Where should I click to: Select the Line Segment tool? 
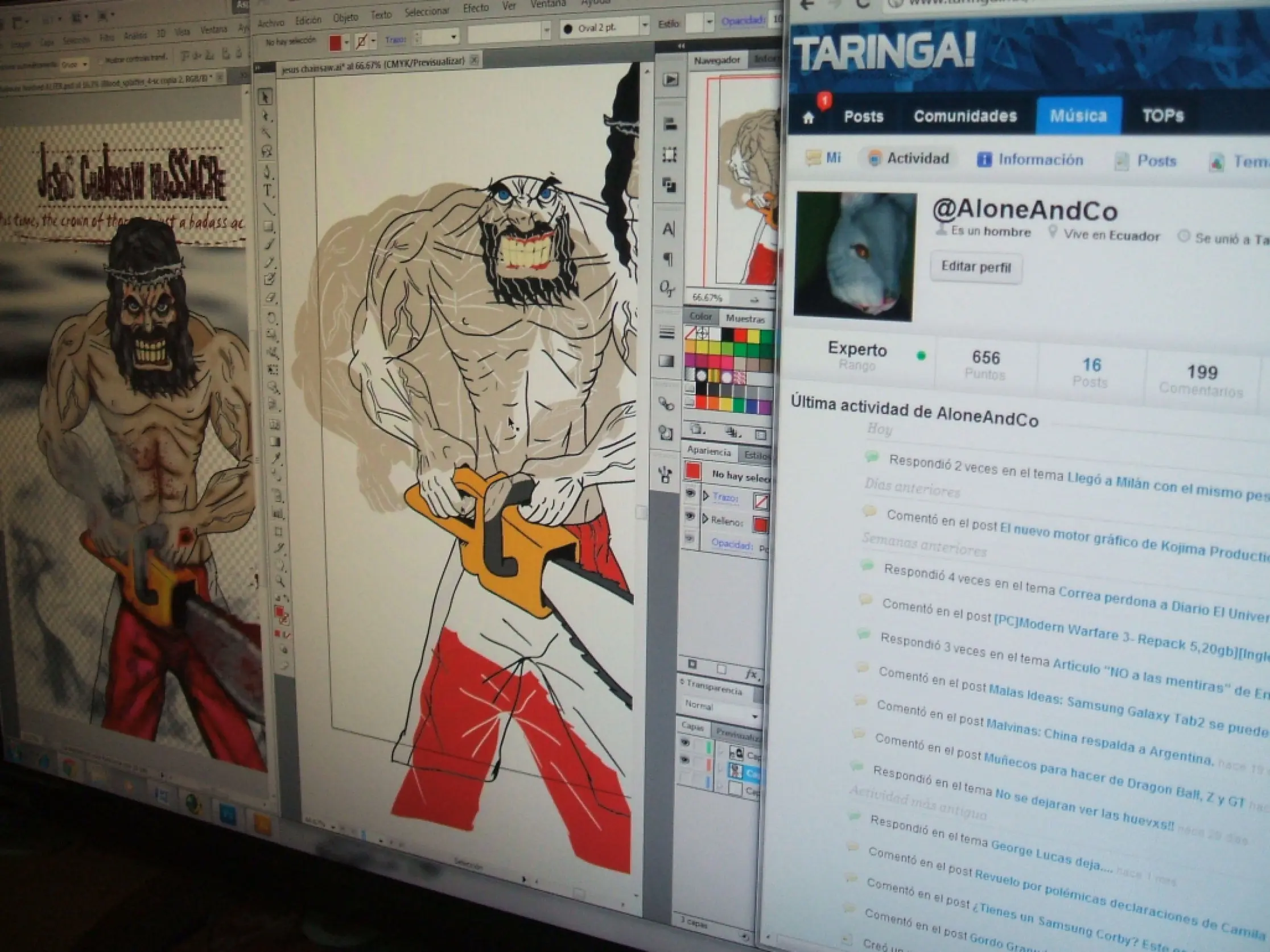click(268, 208)
